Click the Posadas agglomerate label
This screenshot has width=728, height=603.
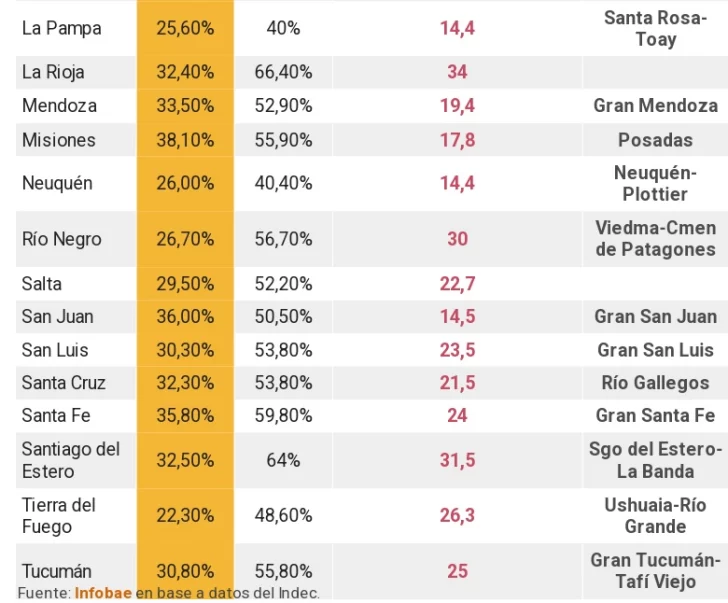pyautogui.click(x=655, y=139)
